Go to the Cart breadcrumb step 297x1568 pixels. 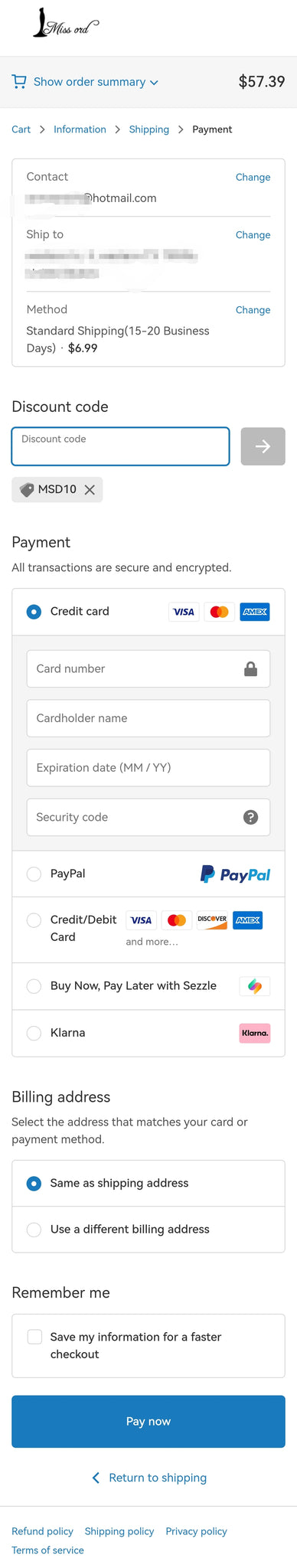coord(21,129)
